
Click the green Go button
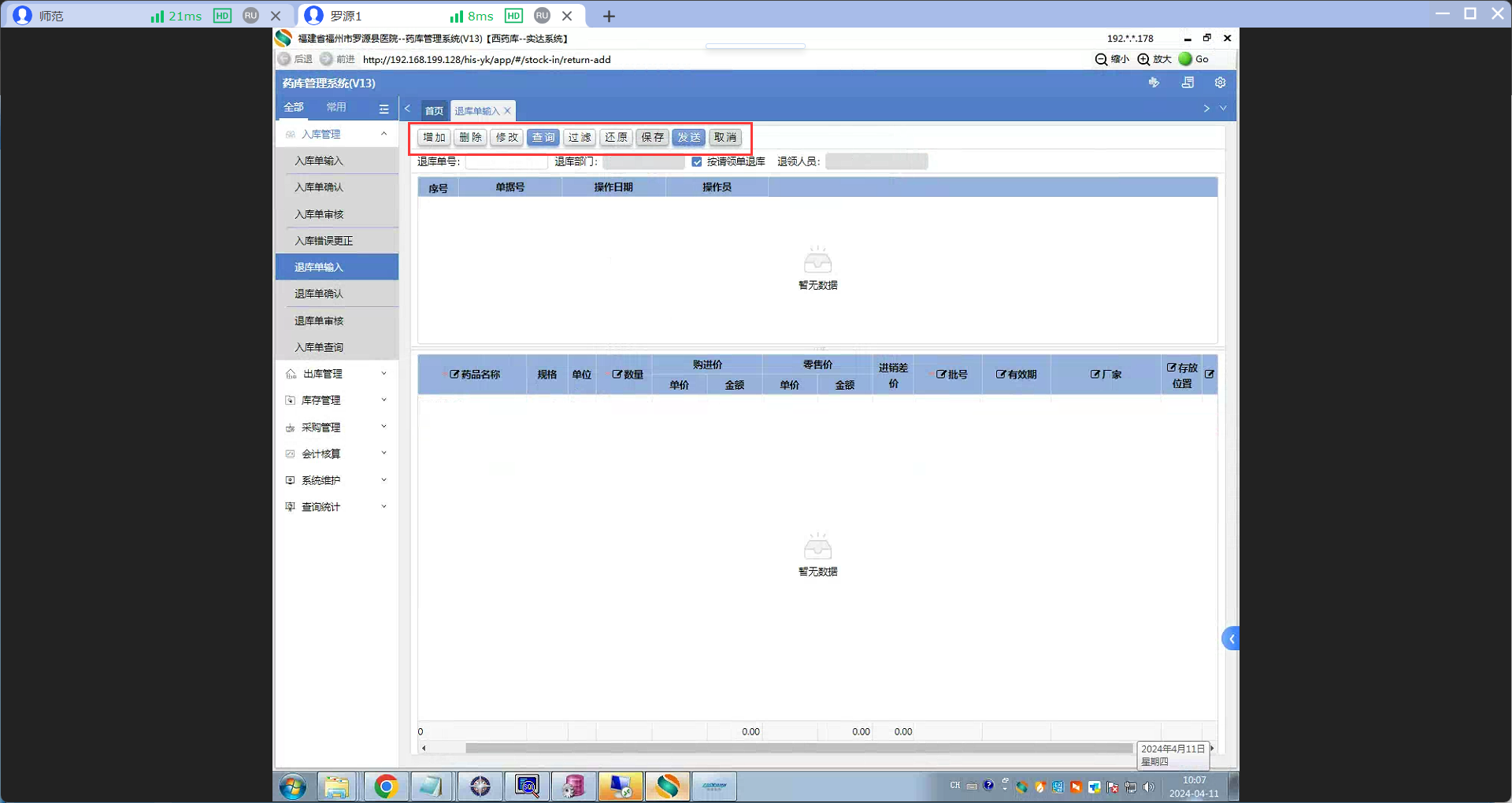(1185, 59)
